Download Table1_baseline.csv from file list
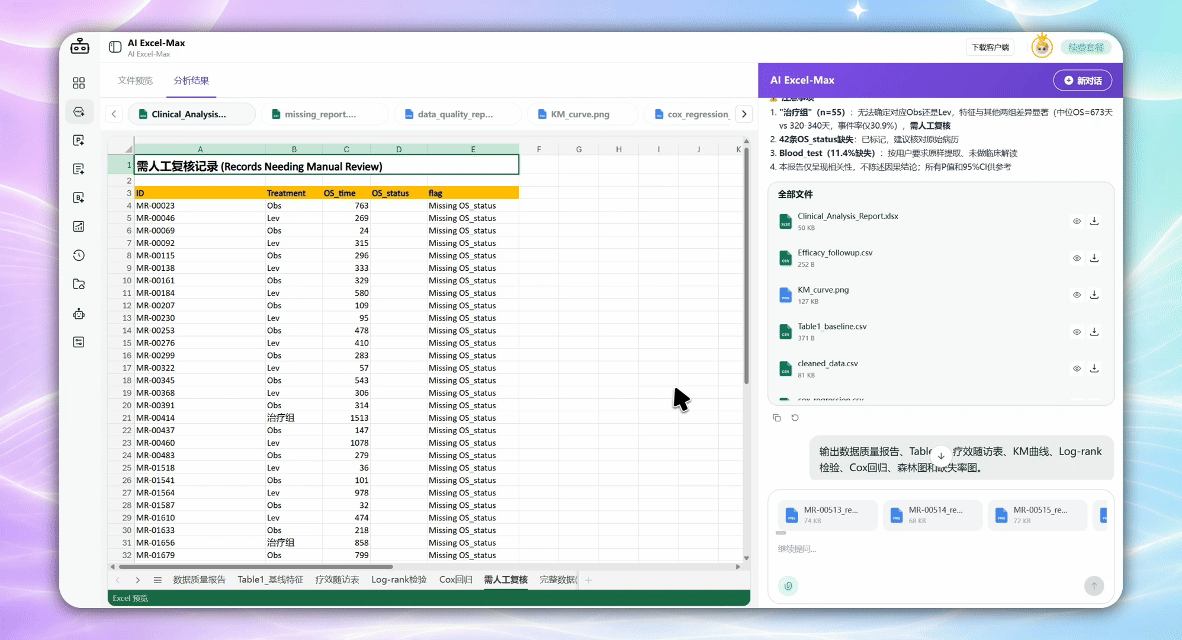1182x640 pixels. (1094, 332)
